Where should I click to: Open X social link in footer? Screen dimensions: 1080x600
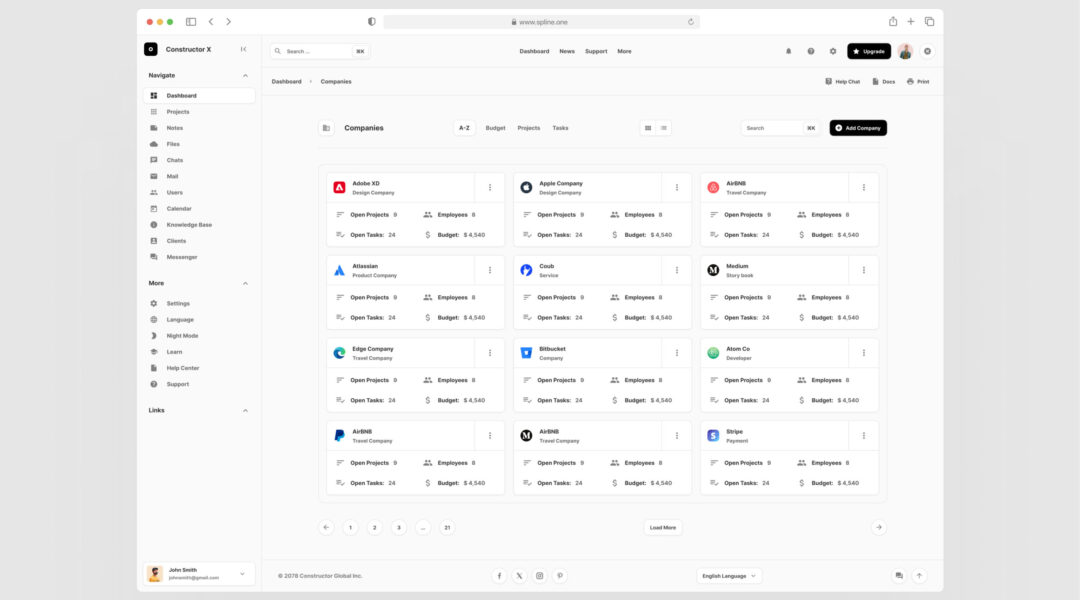[519, 576]
